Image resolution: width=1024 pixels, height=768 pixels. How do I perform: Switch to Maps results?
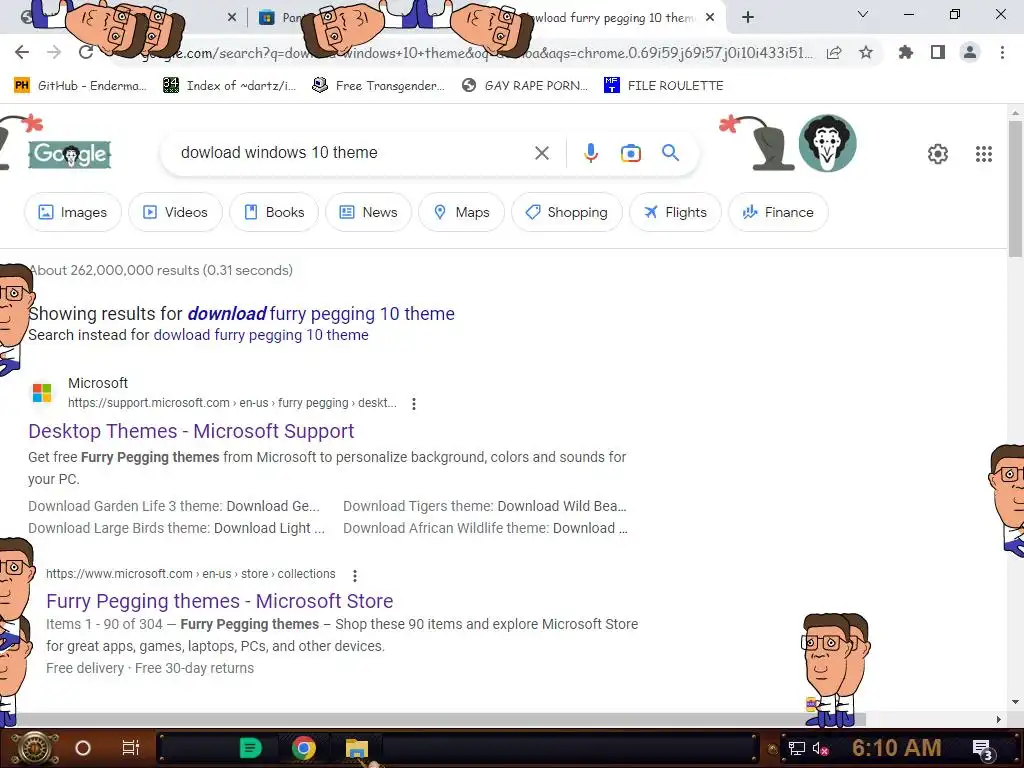(461, 212)
